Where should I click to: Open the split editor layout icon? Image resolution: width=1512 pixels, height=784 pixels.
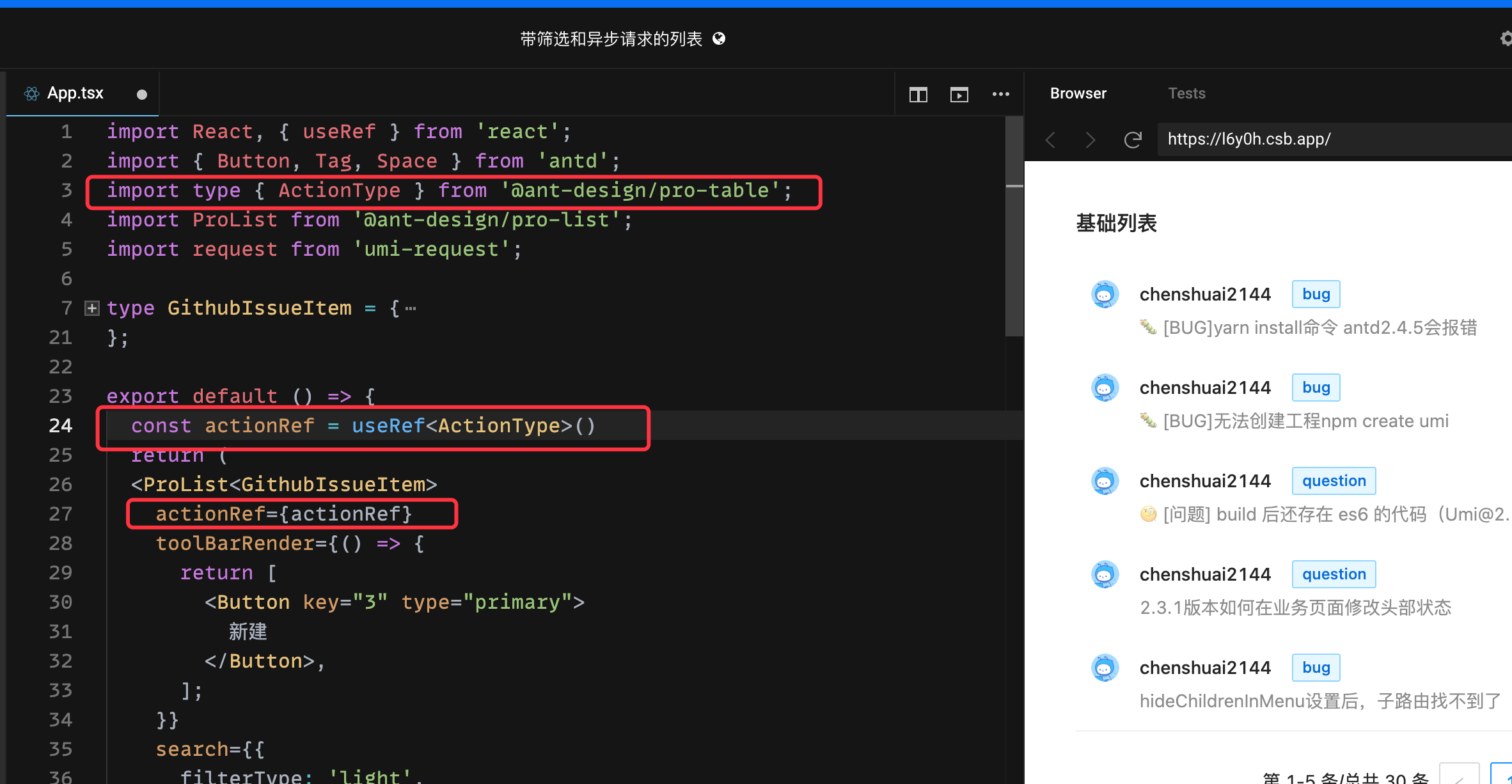pos(918,95)
